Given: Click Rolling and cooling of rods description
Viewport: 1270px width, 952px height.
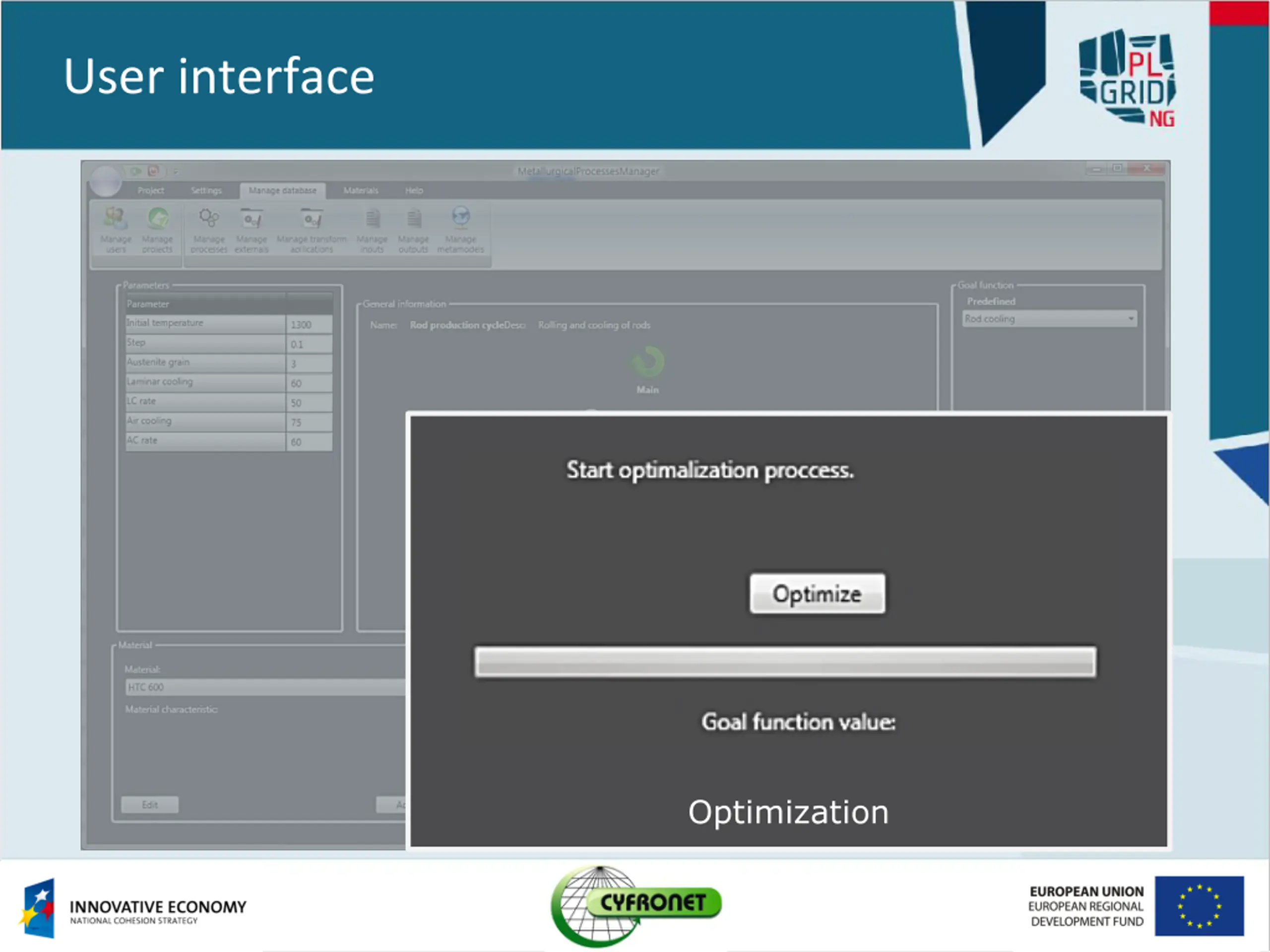Looking at the screenshot, I should click(x=594, y=325).
